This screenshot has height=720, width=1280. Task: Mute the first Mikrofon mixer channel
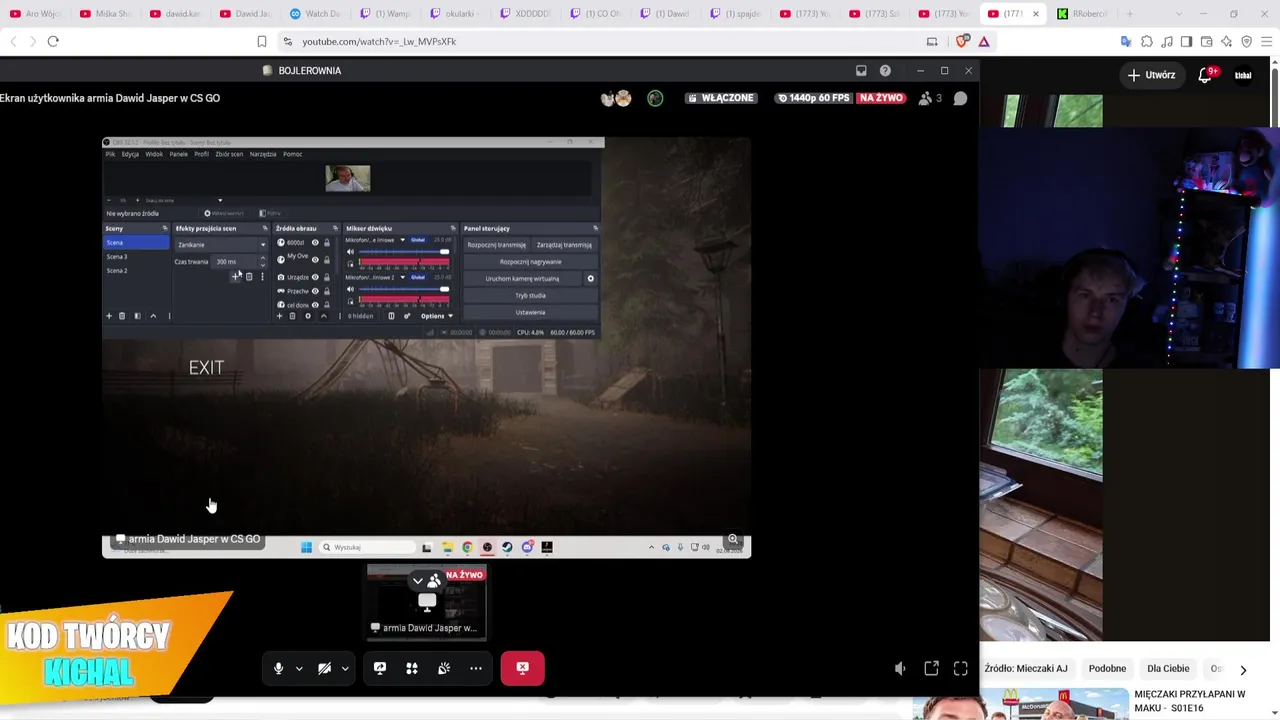350,252
